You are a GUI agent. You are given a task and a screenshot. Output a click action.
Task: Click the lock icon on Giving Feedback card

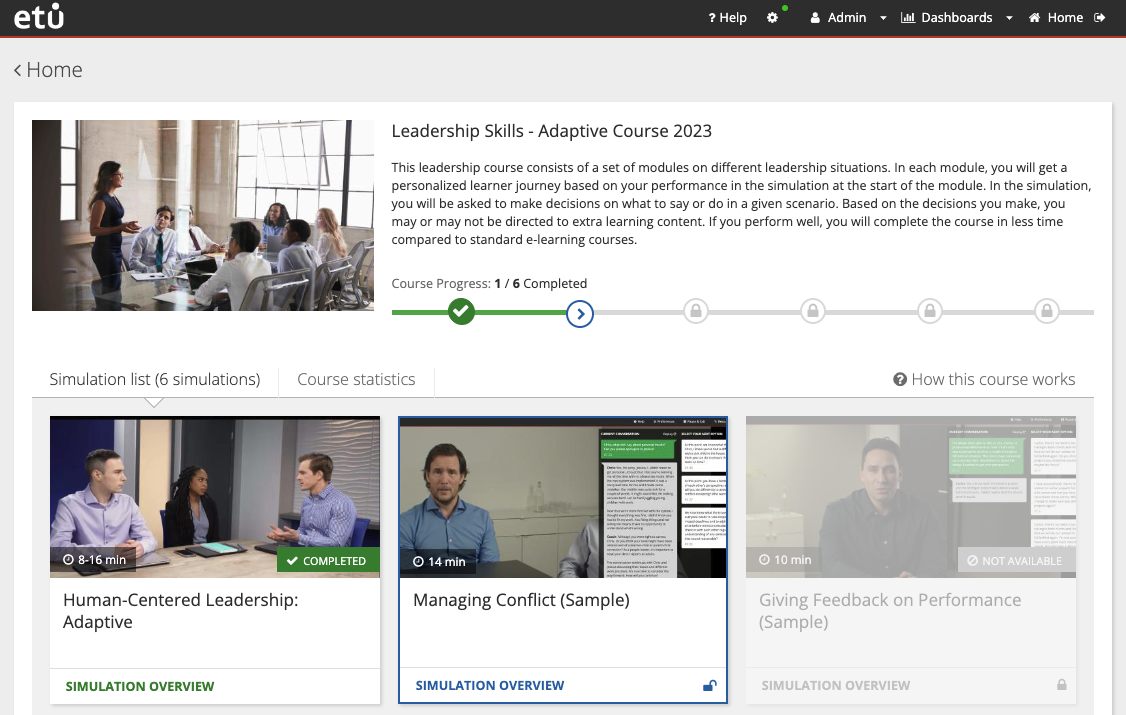(1061, 686)
